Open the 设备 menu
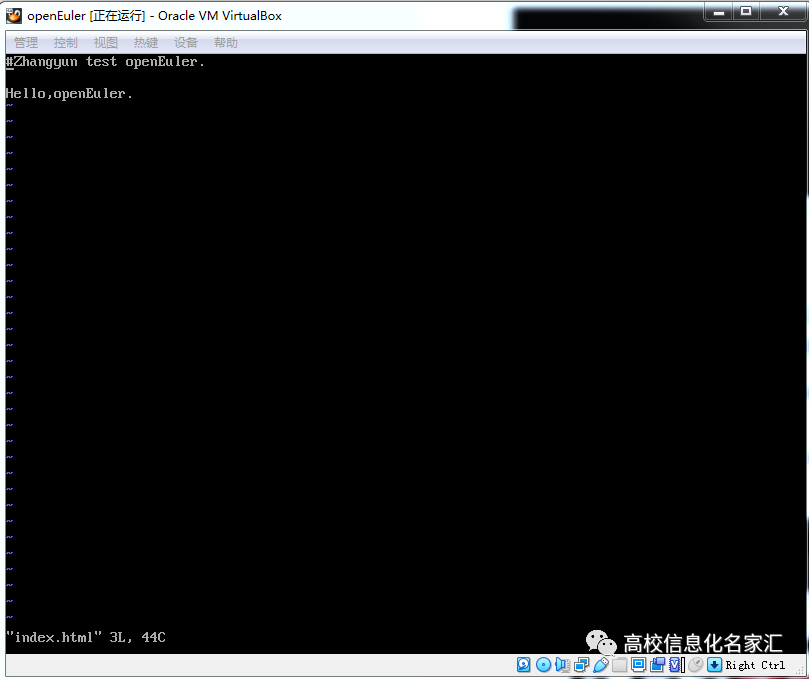Image resolution: width=809 pixels, height=679 pixels. click(x=185, y=42)
